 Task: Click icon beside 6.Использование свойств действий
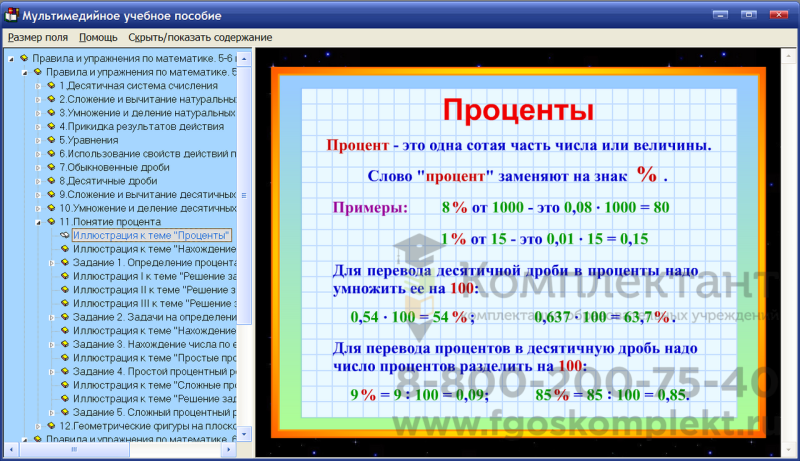point(51,153)
